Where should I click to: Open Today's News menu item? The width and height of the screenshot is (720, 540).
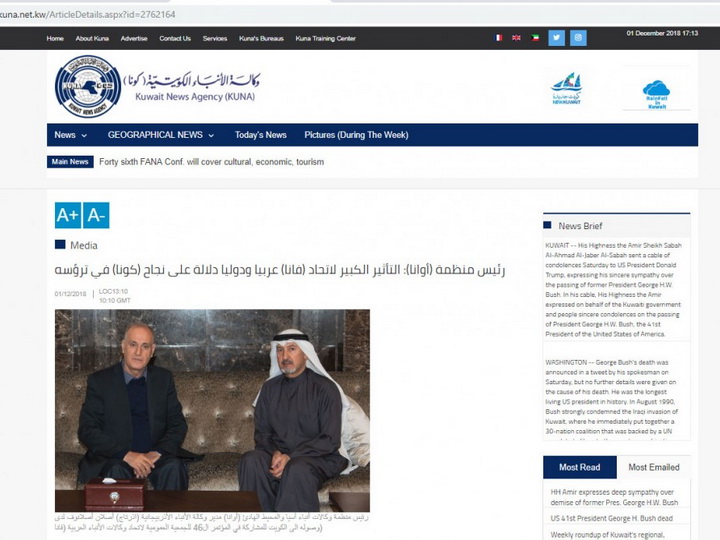click(261, 135)
